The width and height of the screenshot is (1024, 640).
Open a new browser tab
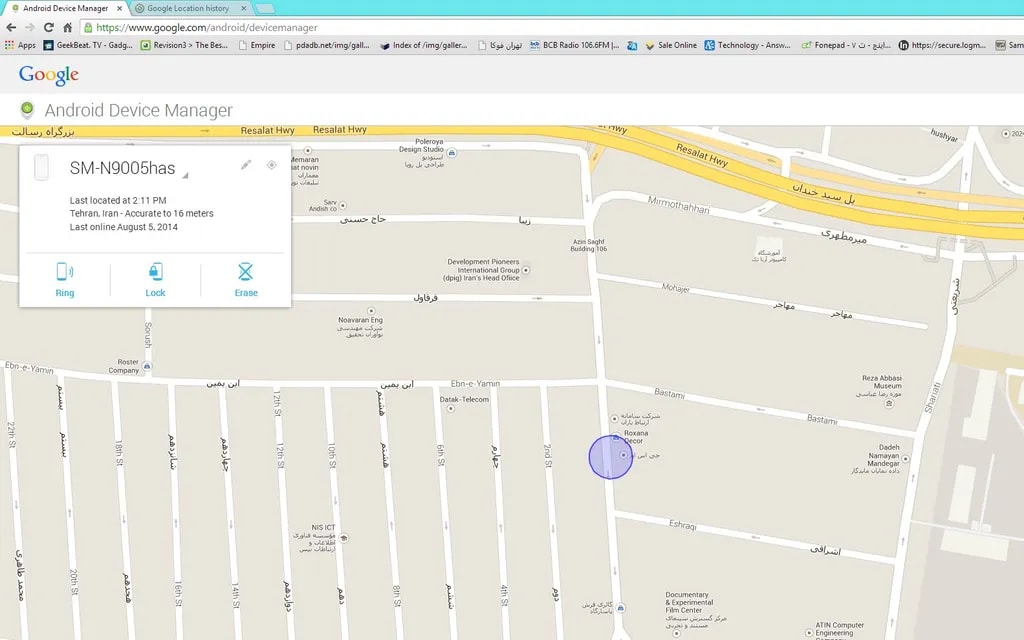(265, 8)
